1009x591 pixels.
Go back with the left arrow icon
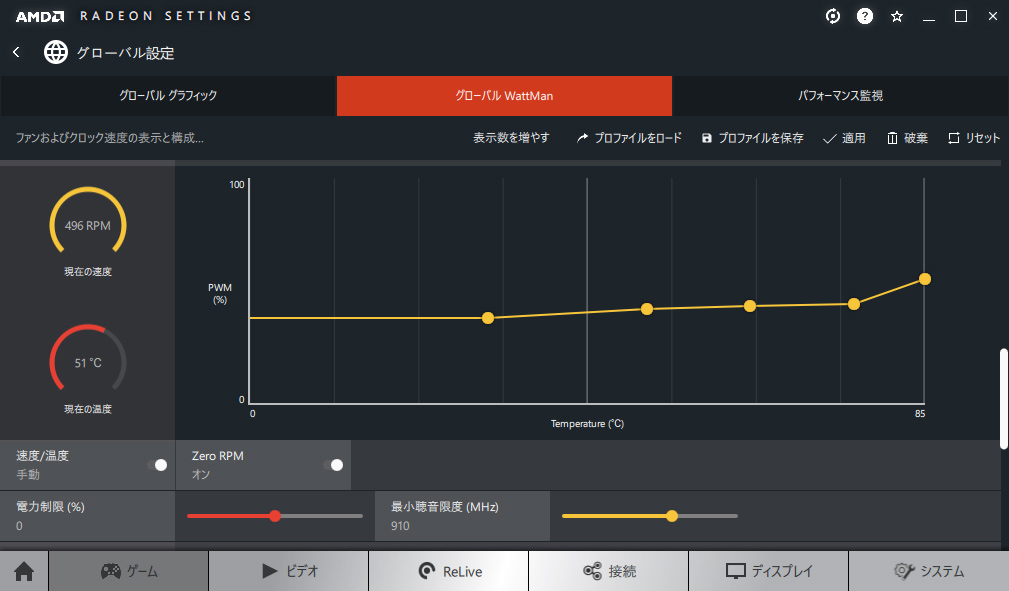[16, 52]
